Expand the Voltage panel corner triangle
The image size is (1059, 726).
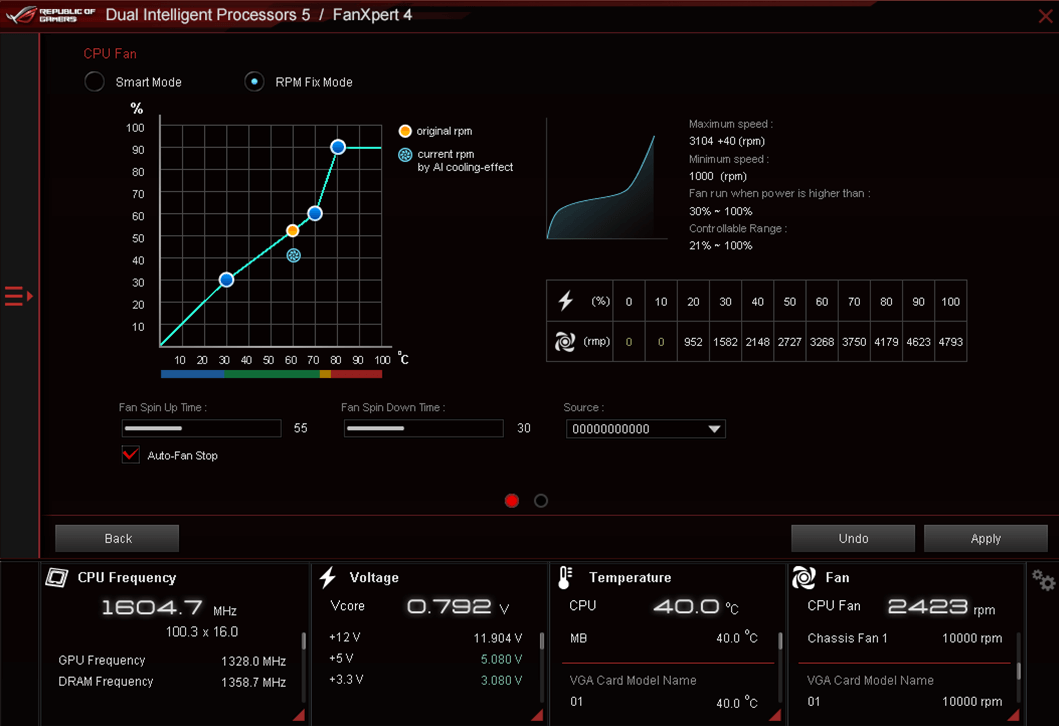[536, 715]
